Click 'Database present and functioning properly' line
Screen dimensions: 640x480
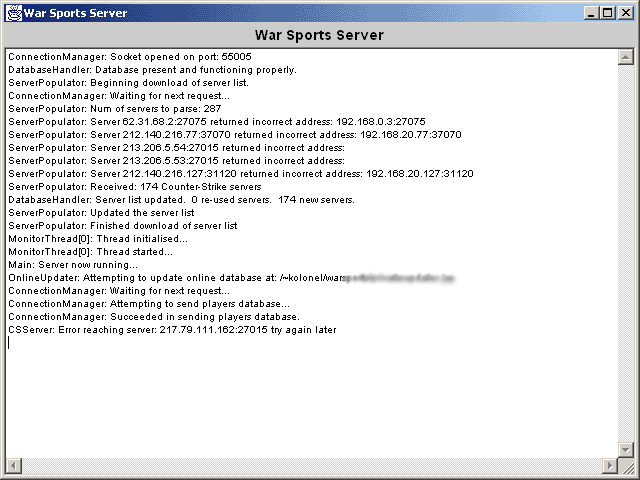click(152, 70)
